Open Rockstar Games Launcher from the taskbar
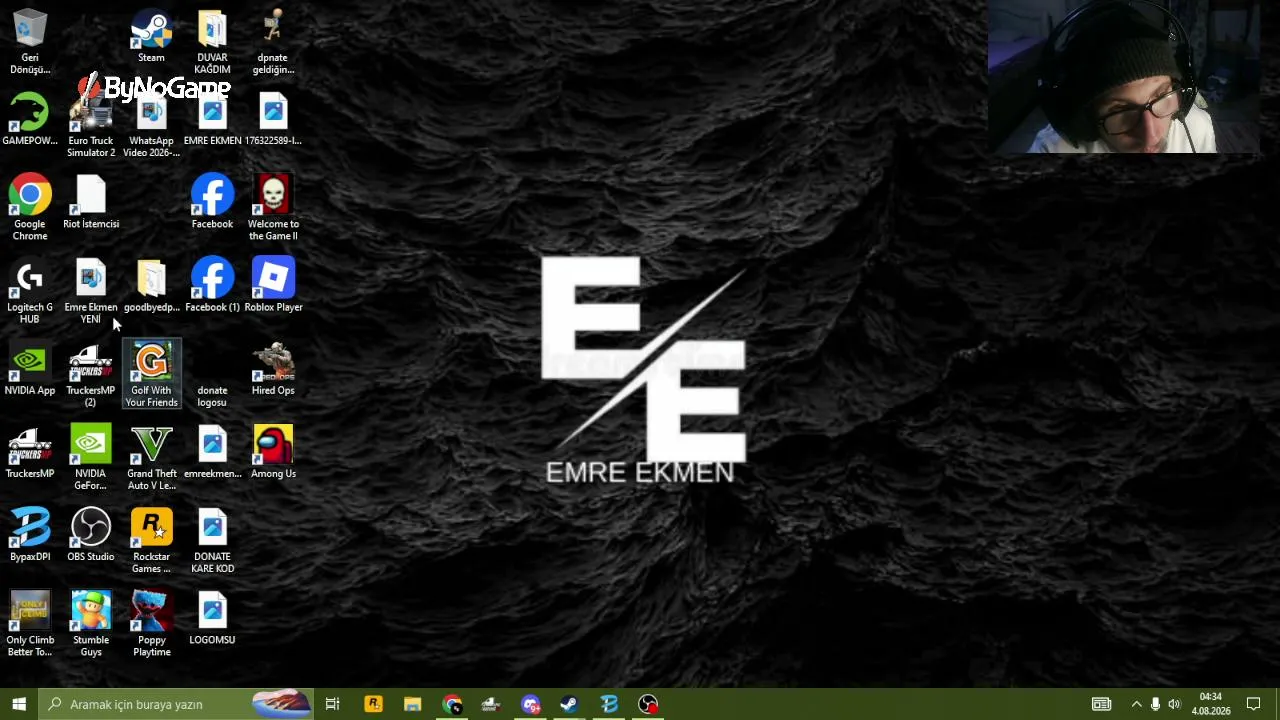 point(373,704)
